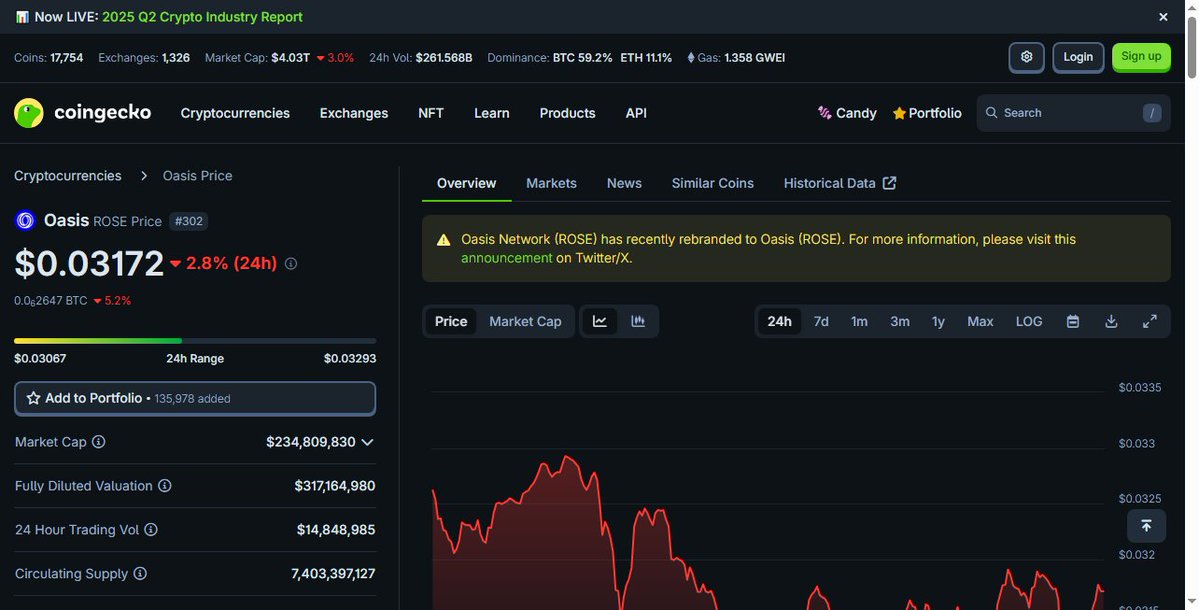The width and height of the screenshot is (1199, 610).
Task: Select the 3m time range
Action: (x=900, y=322)
